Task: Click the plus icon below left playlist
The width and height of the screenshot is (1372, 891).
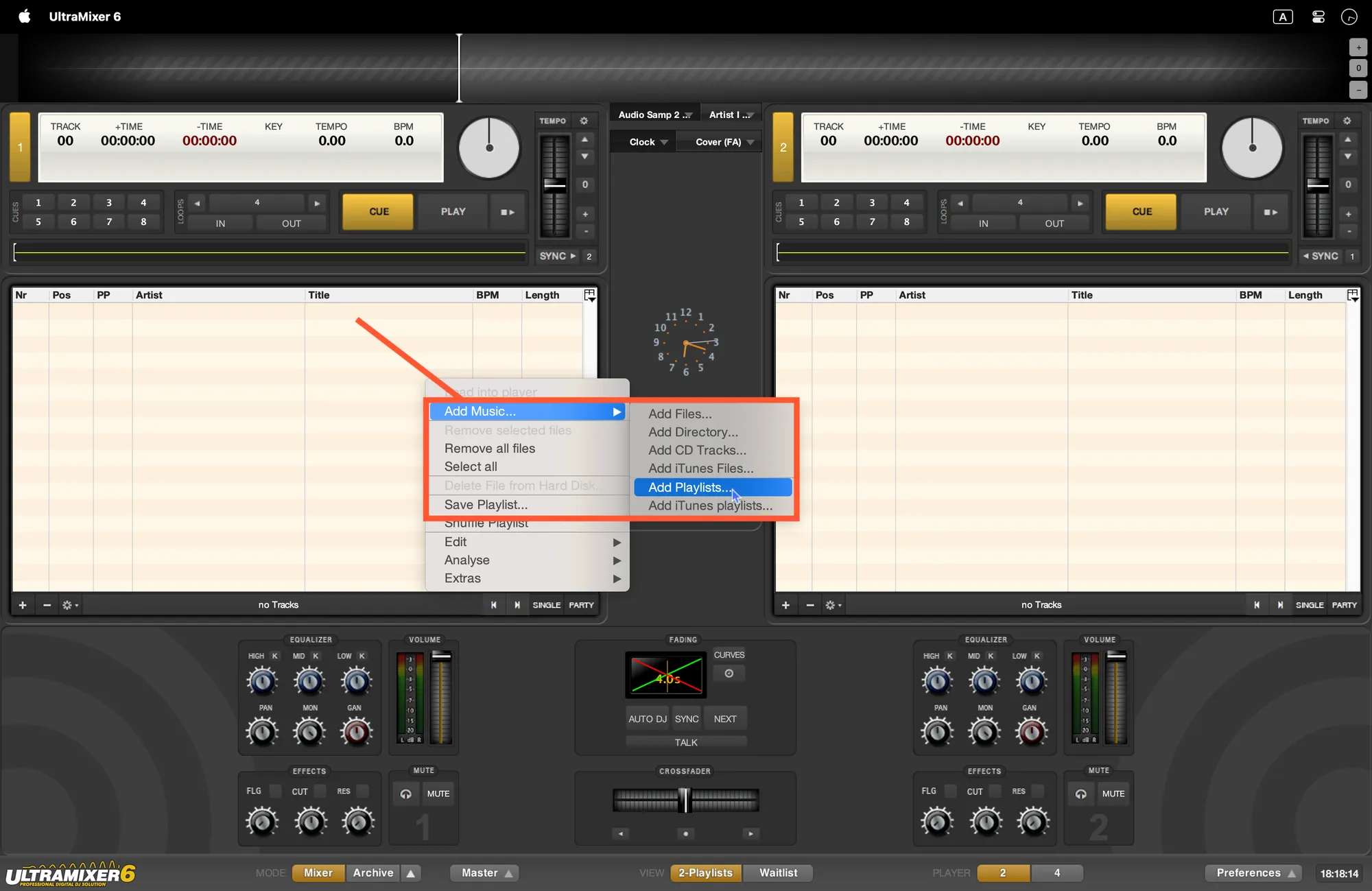Action: tap(23, 605)
